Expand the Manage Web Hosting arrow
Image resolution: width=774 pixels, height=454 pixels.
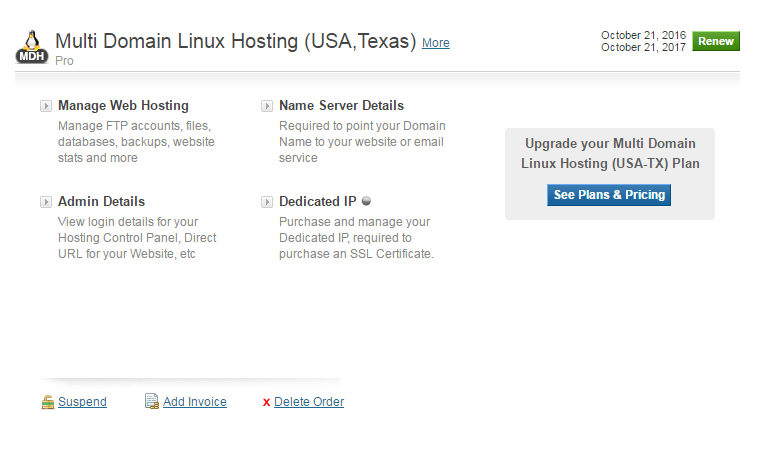click(46, 106)
